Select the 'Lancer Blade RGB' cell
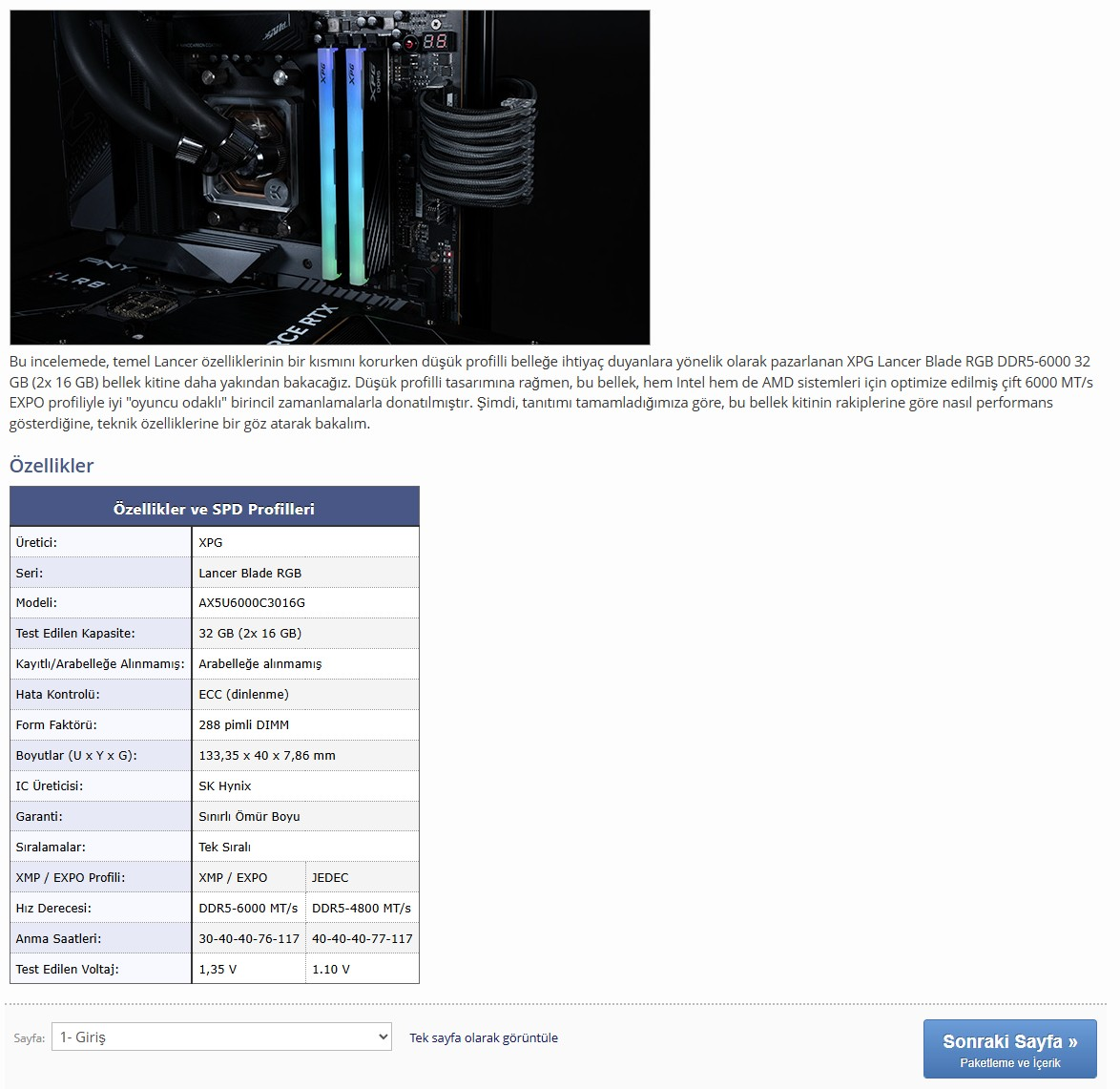This screenshot has height=1089, width=1120. click(305, 573)
